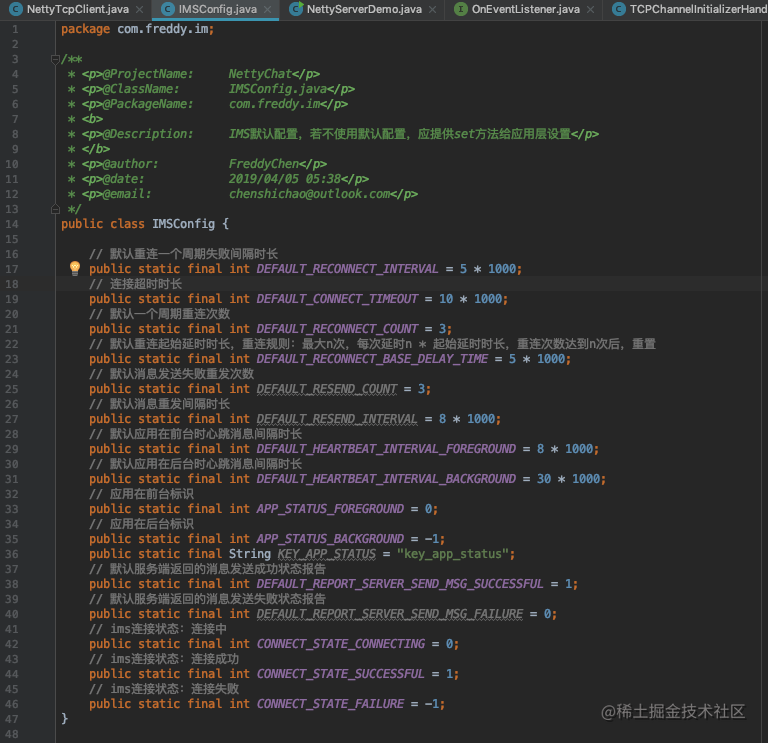Close the NettyTcpClient.java tab
The width and height of the screenshot is (768, 743).
(140, 9)
